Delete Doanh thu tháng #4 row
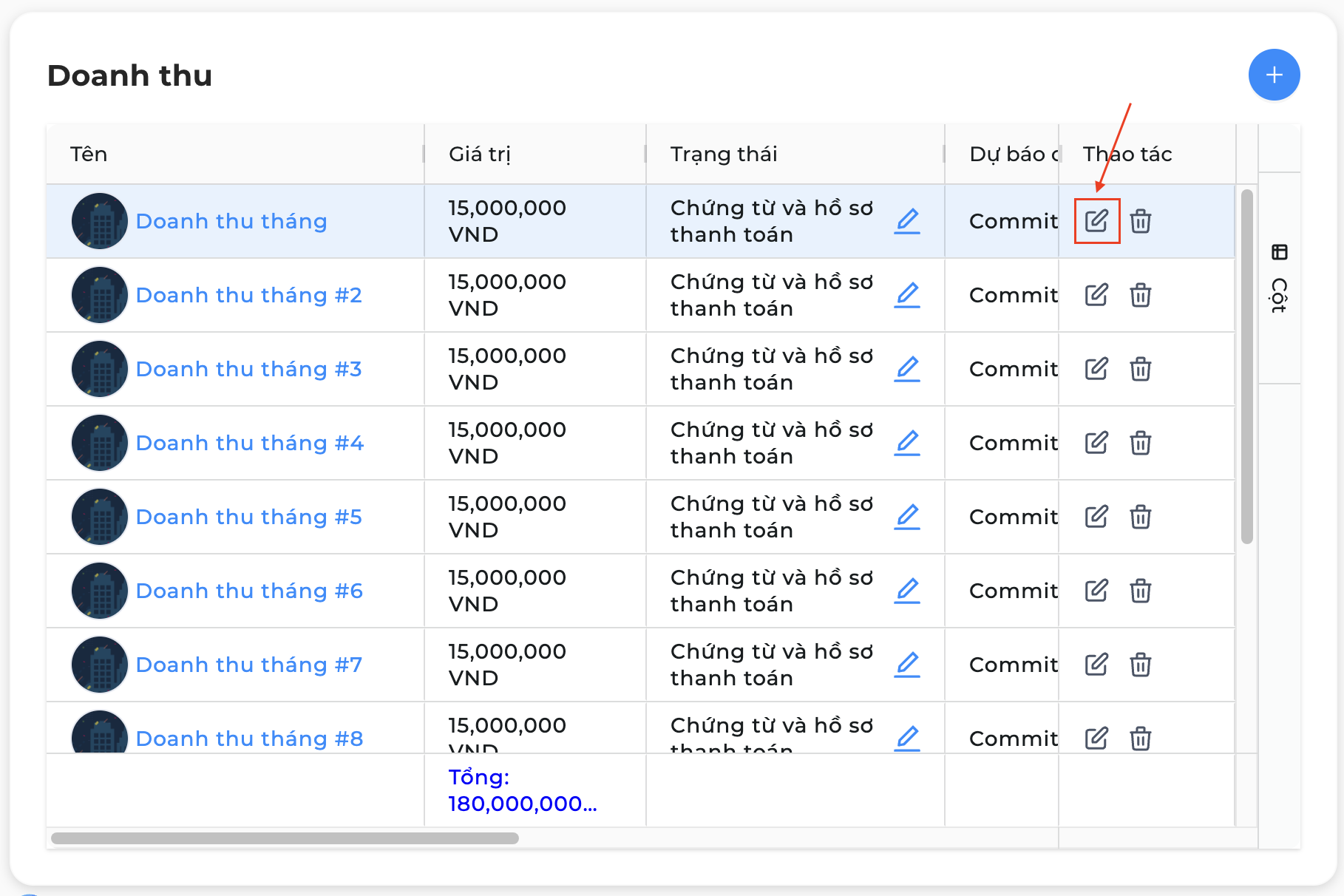 pos(1141,443)
